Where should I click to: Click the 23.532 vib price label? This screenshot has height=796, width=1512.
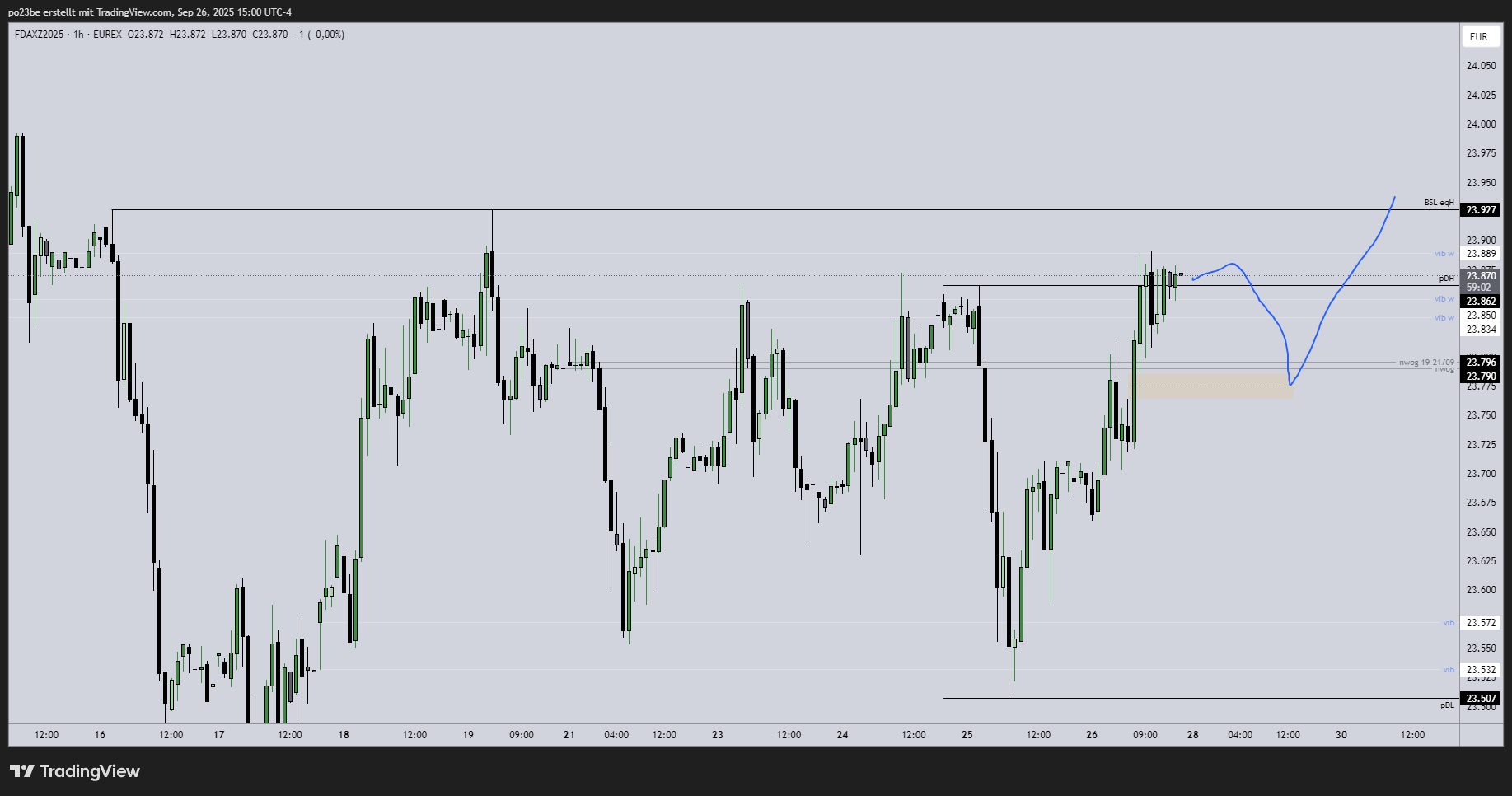pos(1481,670)
